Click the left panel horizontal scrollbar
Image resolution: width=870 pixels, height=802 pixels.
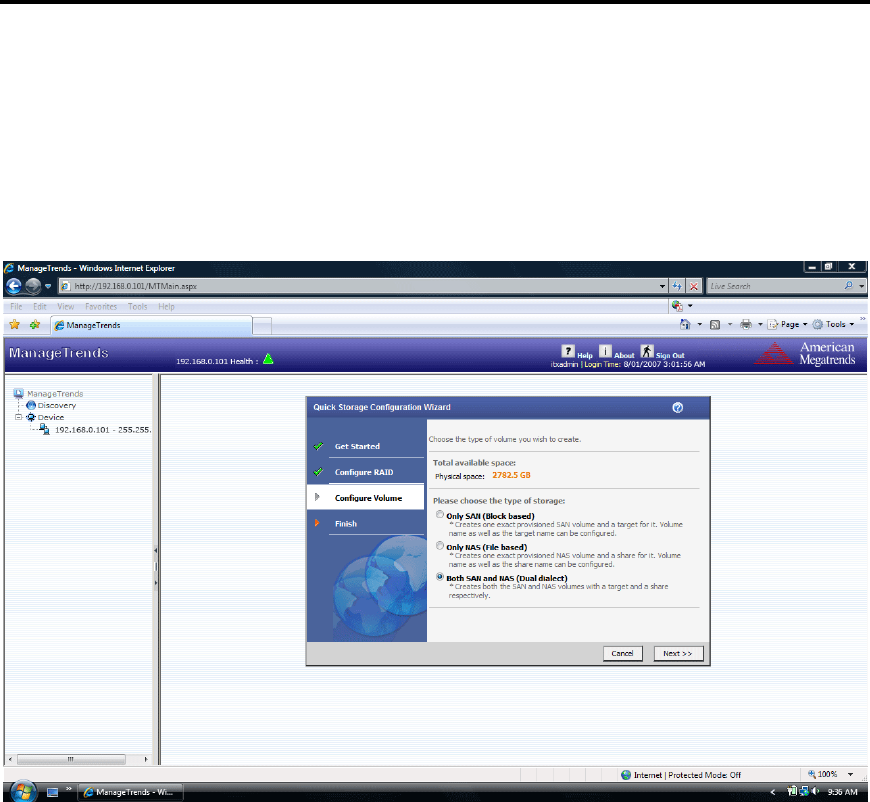pos(71,759)
